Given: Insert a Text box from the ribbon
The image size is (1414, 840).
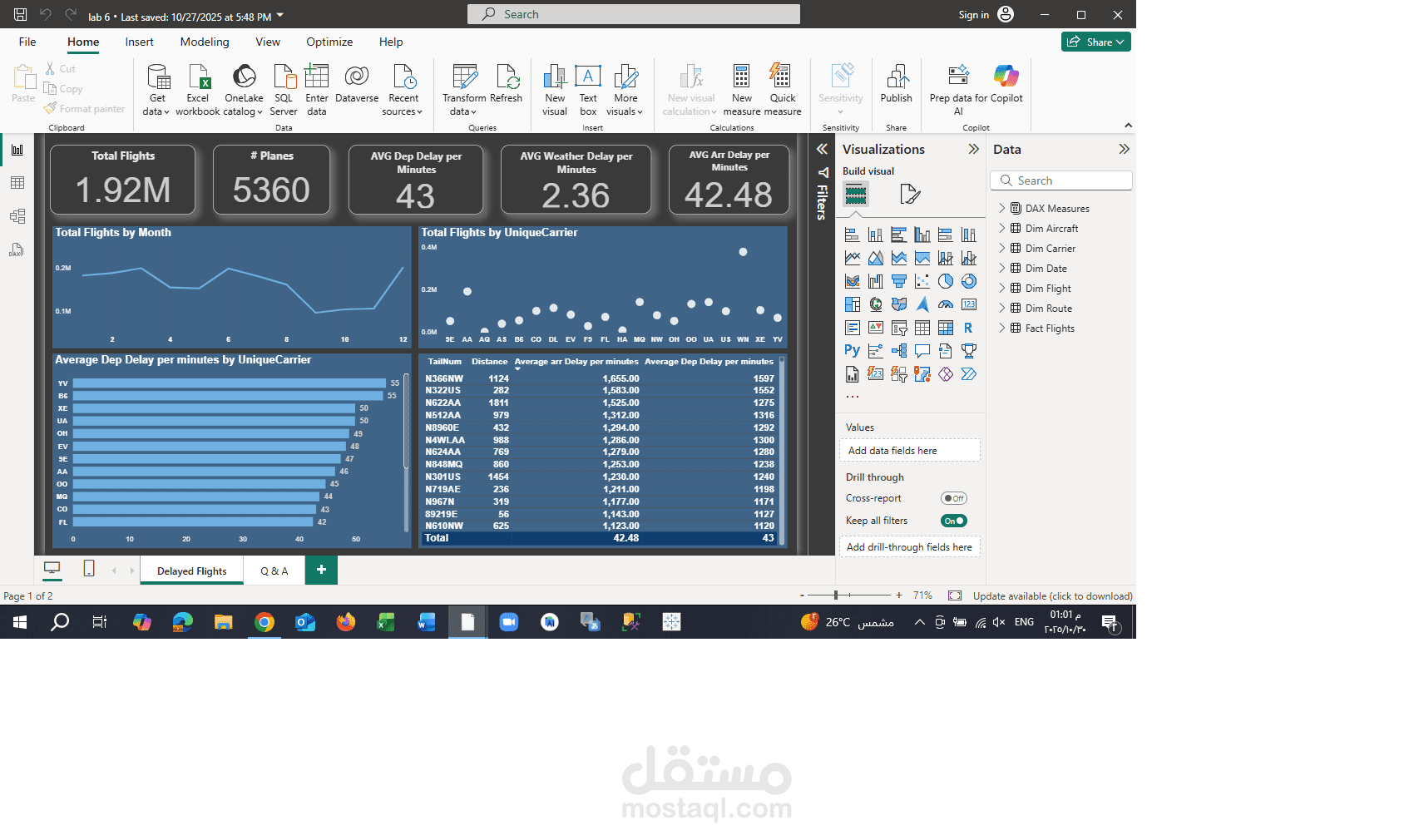Looking at the screenshot, I should [588, 87].
